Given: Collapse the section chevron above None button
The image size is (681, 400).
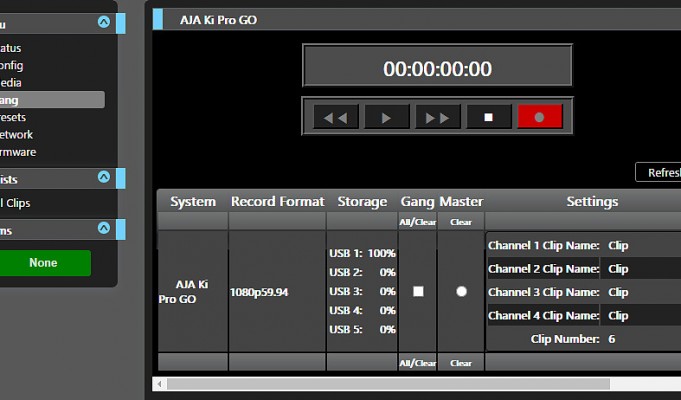Looking at the screenshot, I should click(104, 228).
